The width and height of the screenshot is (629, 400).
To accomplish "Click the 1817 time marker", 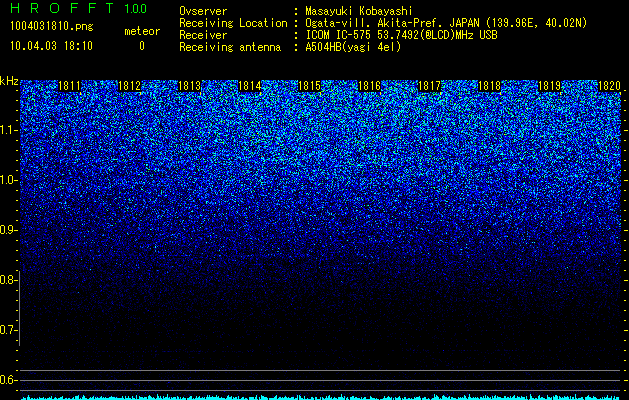I will [x=429, y=86].
